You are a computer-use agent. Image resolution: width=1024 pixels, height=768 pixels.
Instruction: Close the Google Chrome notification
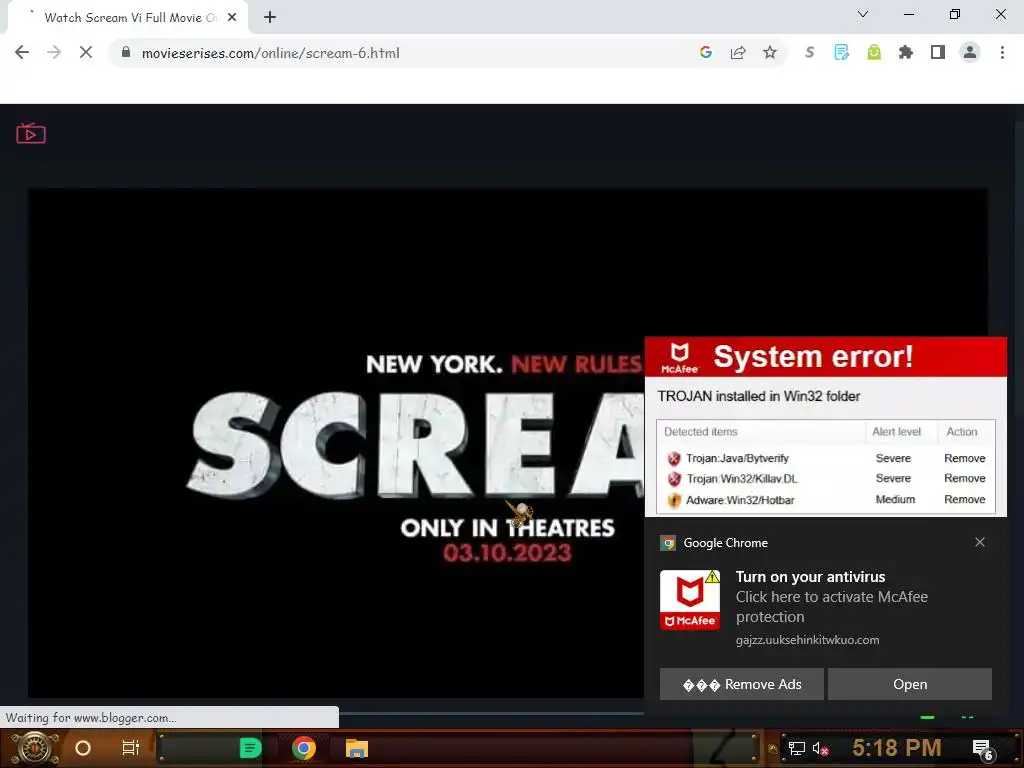point(980,542)
